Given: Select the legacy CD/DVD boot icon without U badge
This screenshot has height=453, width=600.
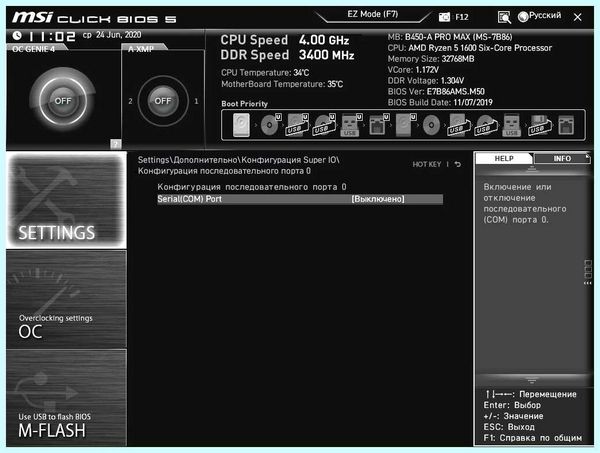Looking at the screenshot, I should (431, 125).
